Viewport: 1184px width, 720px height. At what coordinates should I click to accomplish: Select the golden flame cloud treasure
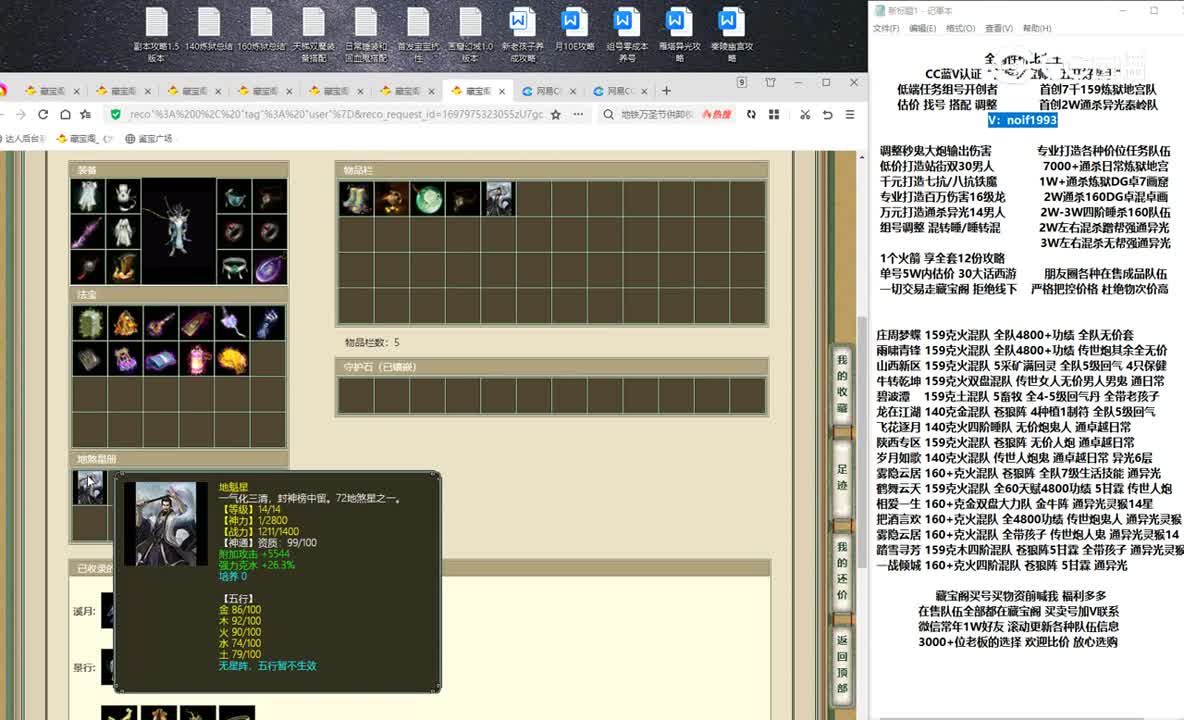[x=232, y=359]
